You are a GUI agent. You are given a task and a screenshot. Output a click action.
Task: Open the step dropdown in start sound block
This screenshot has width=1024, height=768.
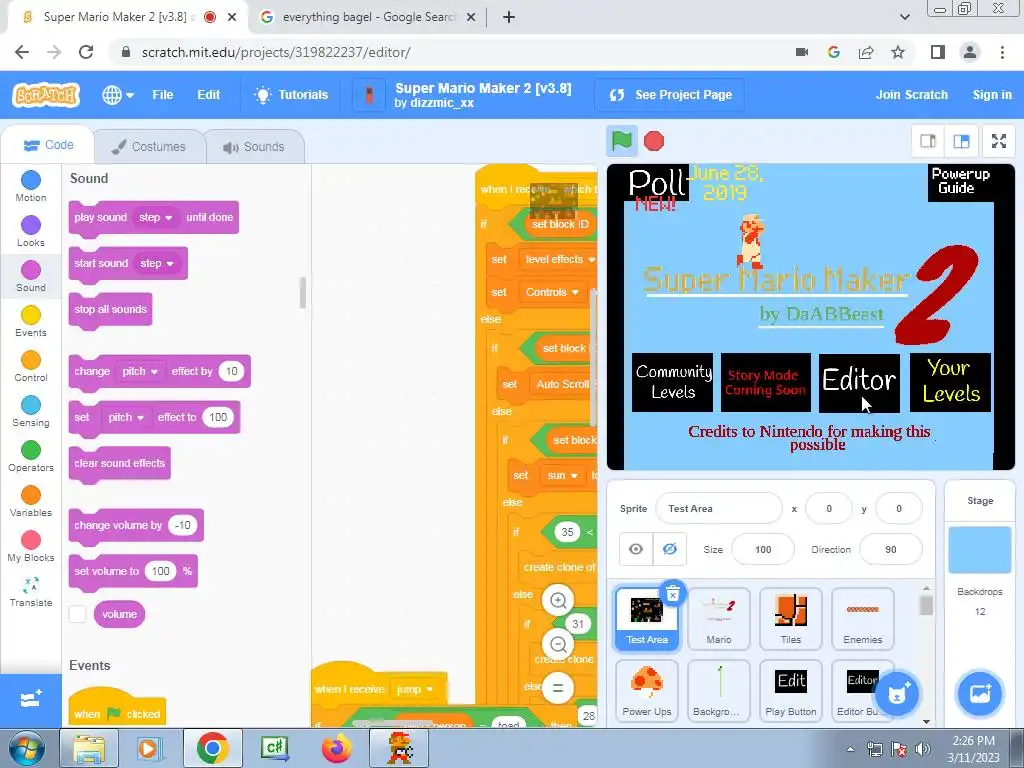(157, 263)
